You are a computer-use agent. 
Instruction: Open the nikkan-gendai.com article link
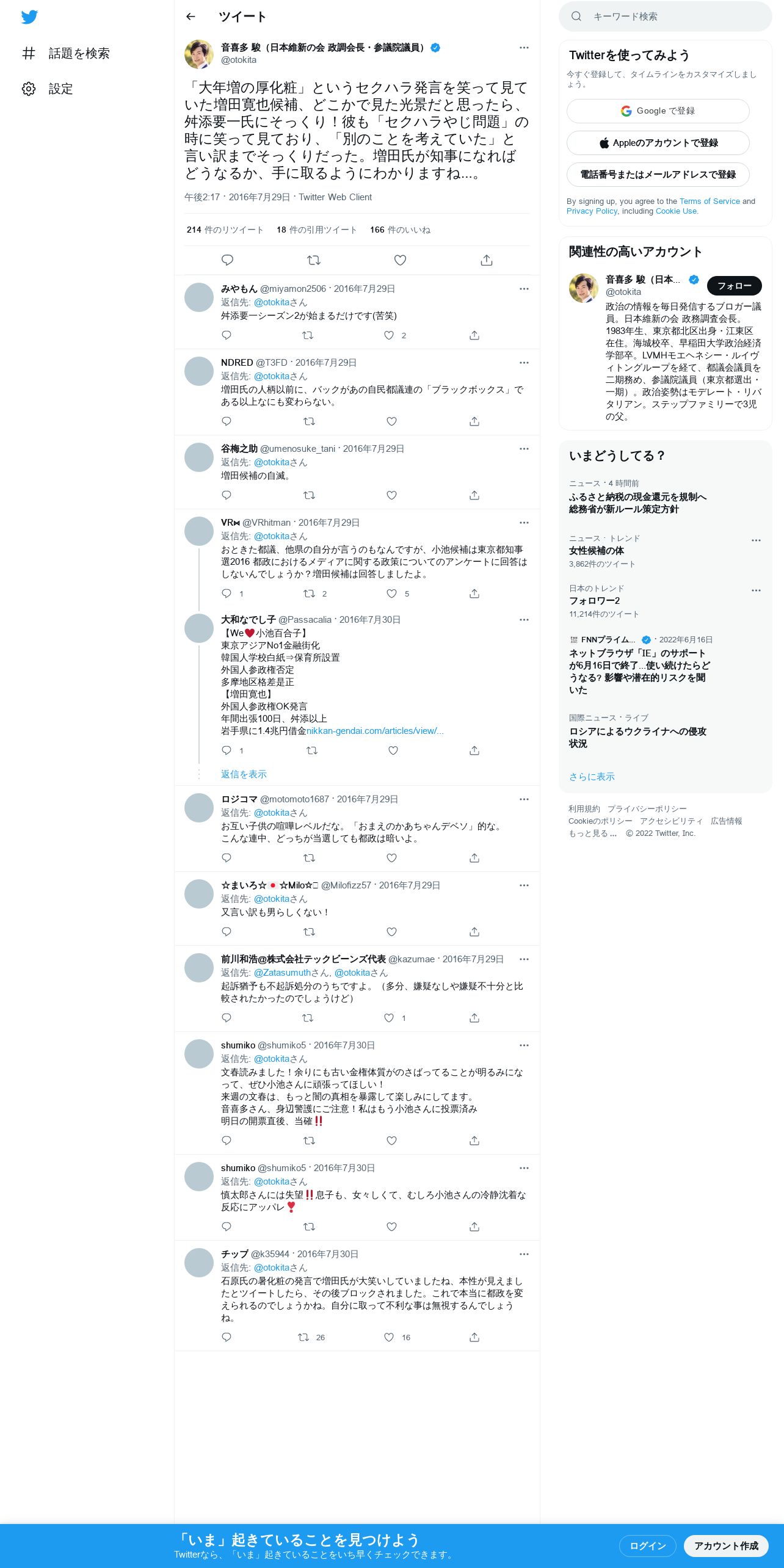click(375, 731)
